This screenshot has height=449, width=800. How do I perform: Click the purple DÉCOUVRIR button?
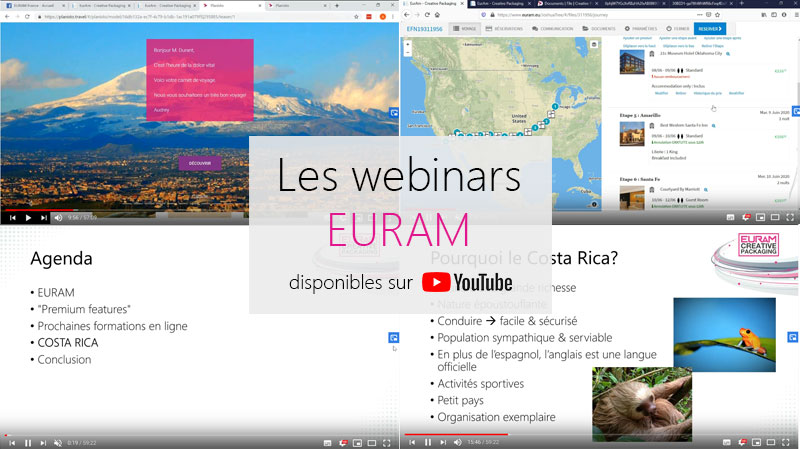pos(200,163)
